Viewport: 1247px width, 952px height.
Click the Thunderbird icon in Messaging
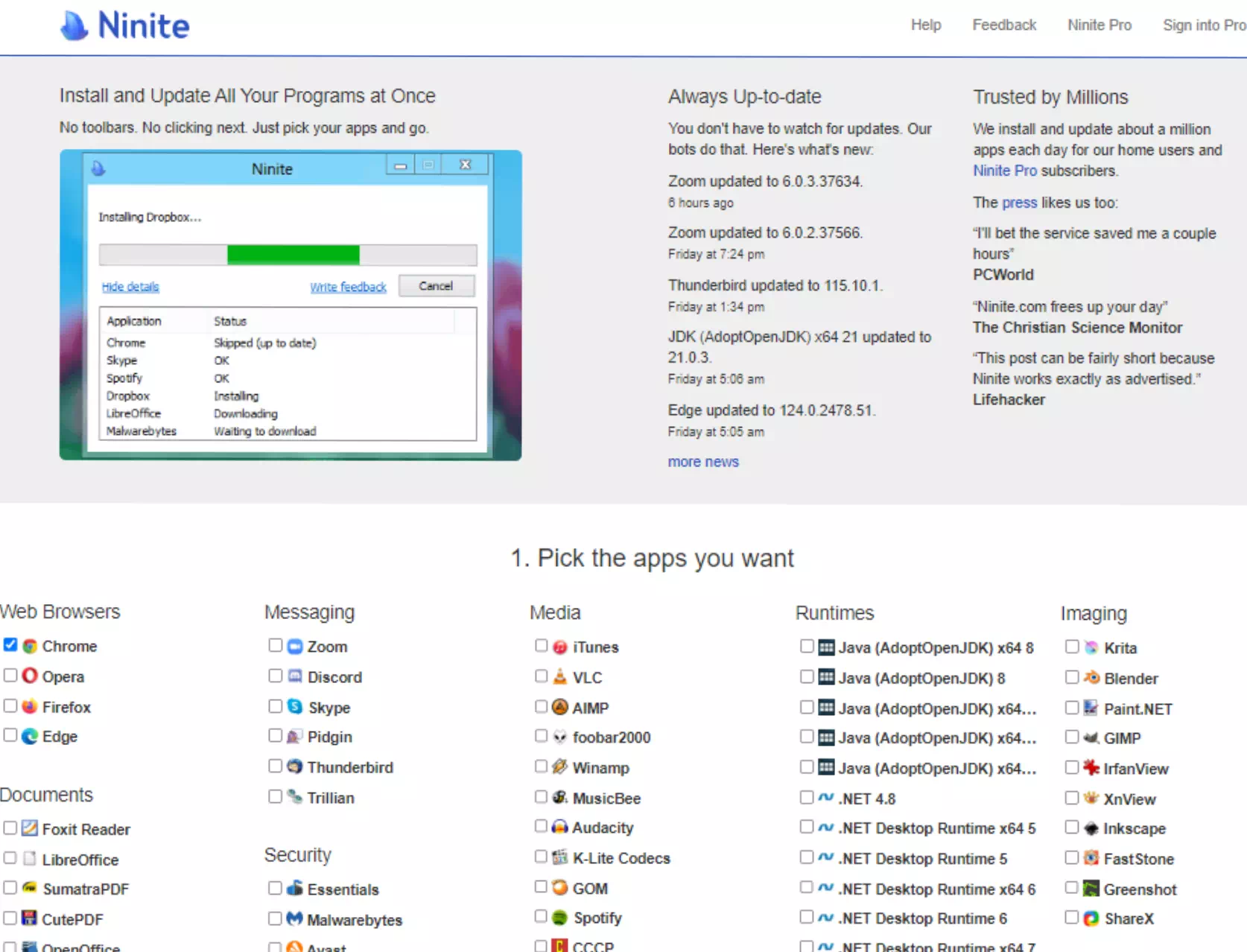[295, 767]
